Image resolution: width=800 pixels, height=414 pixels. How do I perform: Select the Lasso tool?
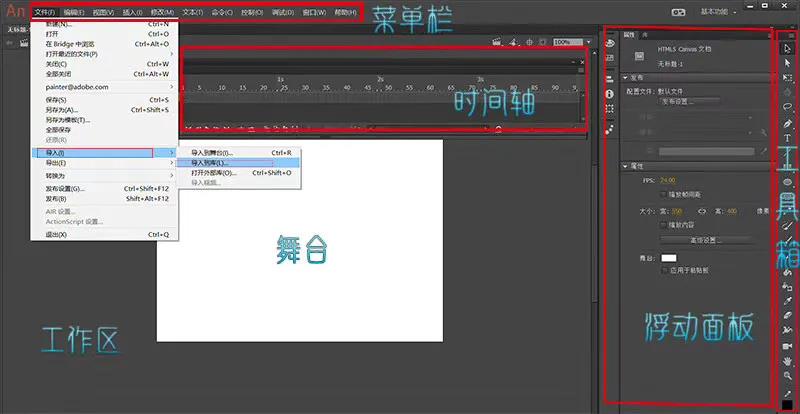pos(787,107)
